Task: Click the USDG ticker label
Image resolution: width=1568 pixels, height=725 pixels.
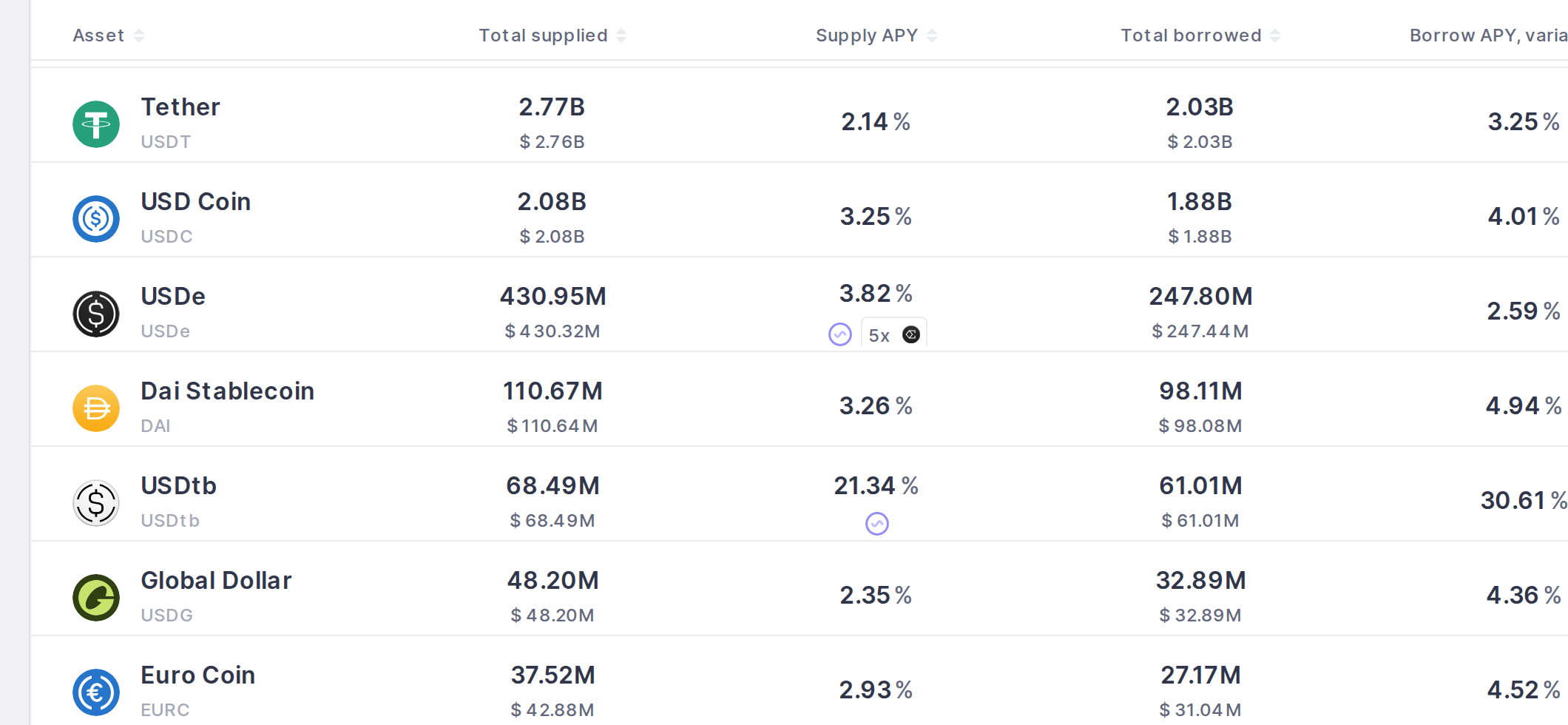Action: point(167,616)
